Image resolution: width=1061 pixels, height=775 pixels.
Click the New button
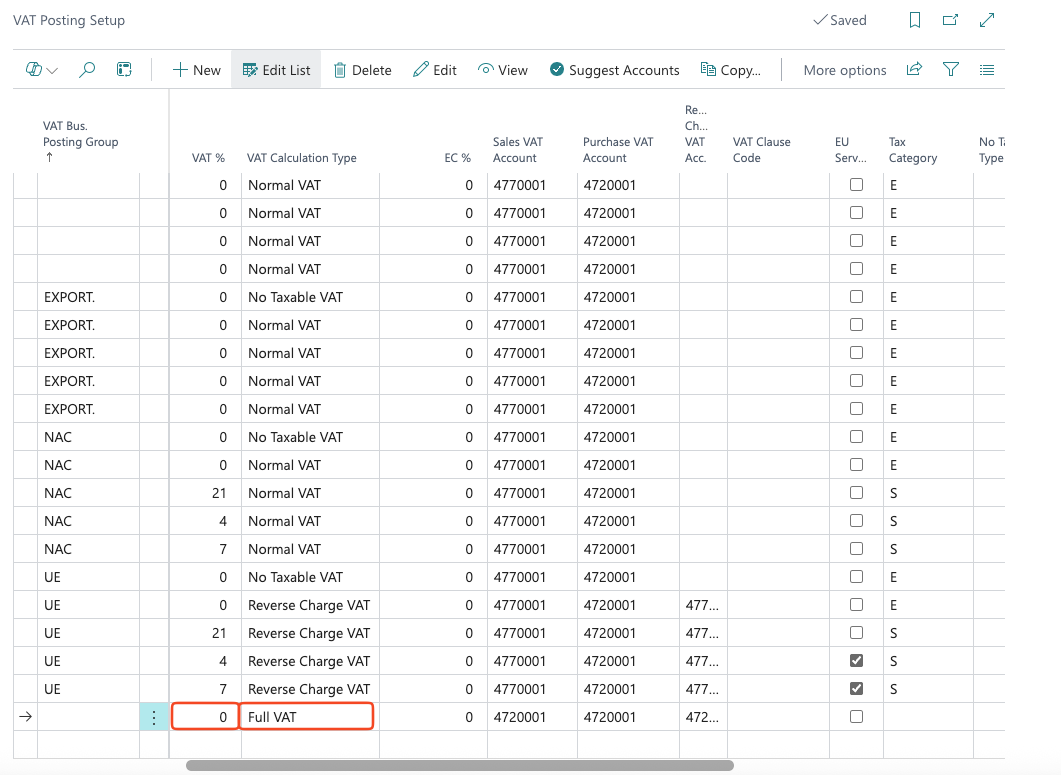point(196,70)
